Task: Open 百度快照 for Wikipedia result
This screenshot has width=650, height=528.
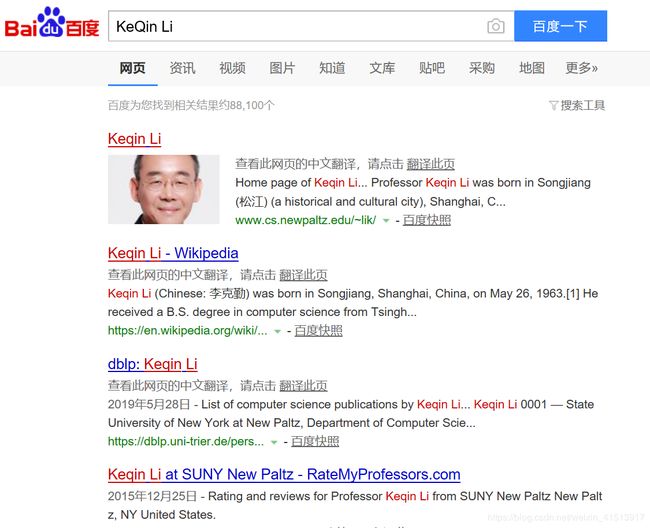Action: (318, 331)
